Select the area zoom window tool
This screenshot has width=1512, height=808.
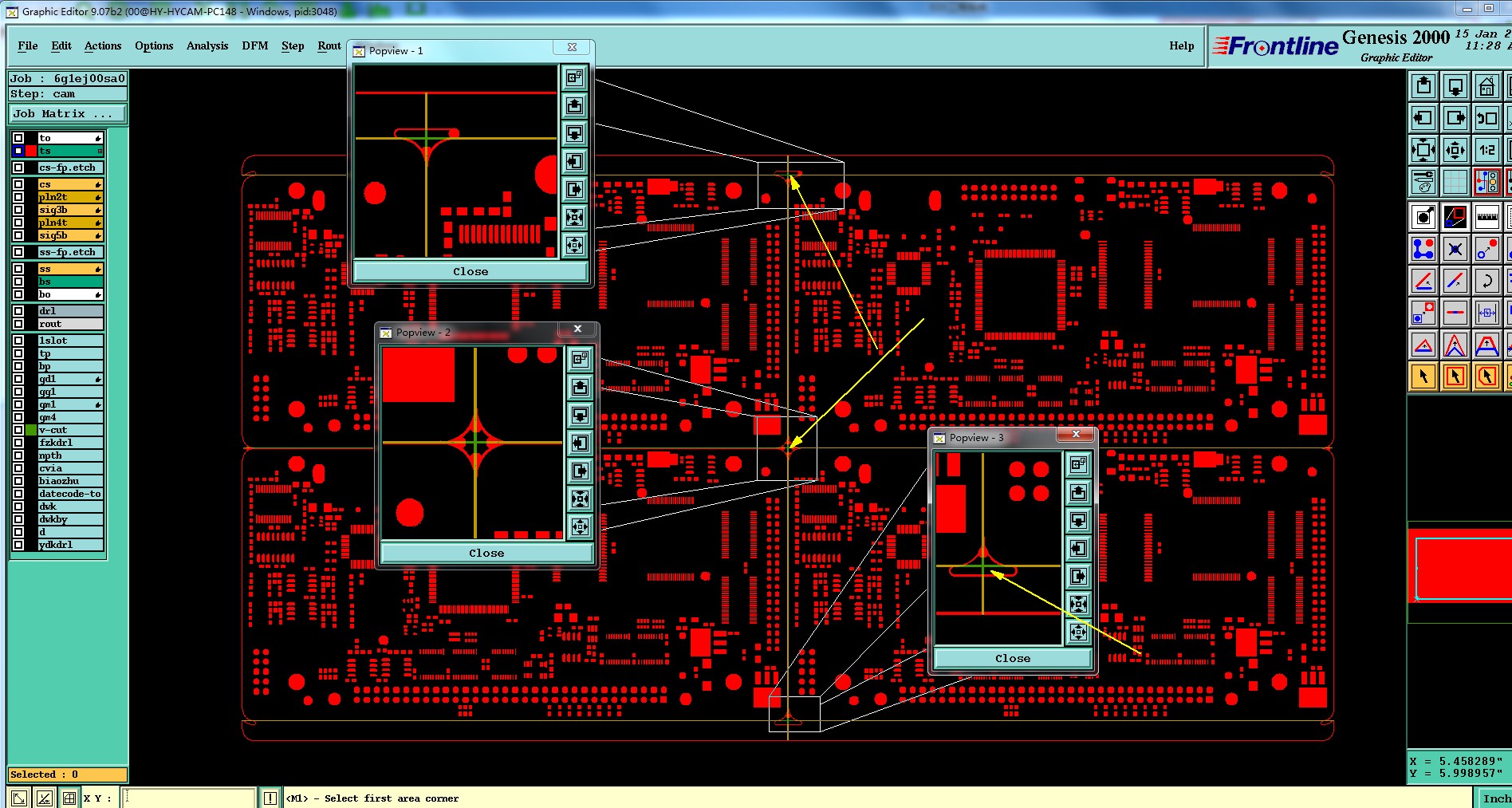1455,216
